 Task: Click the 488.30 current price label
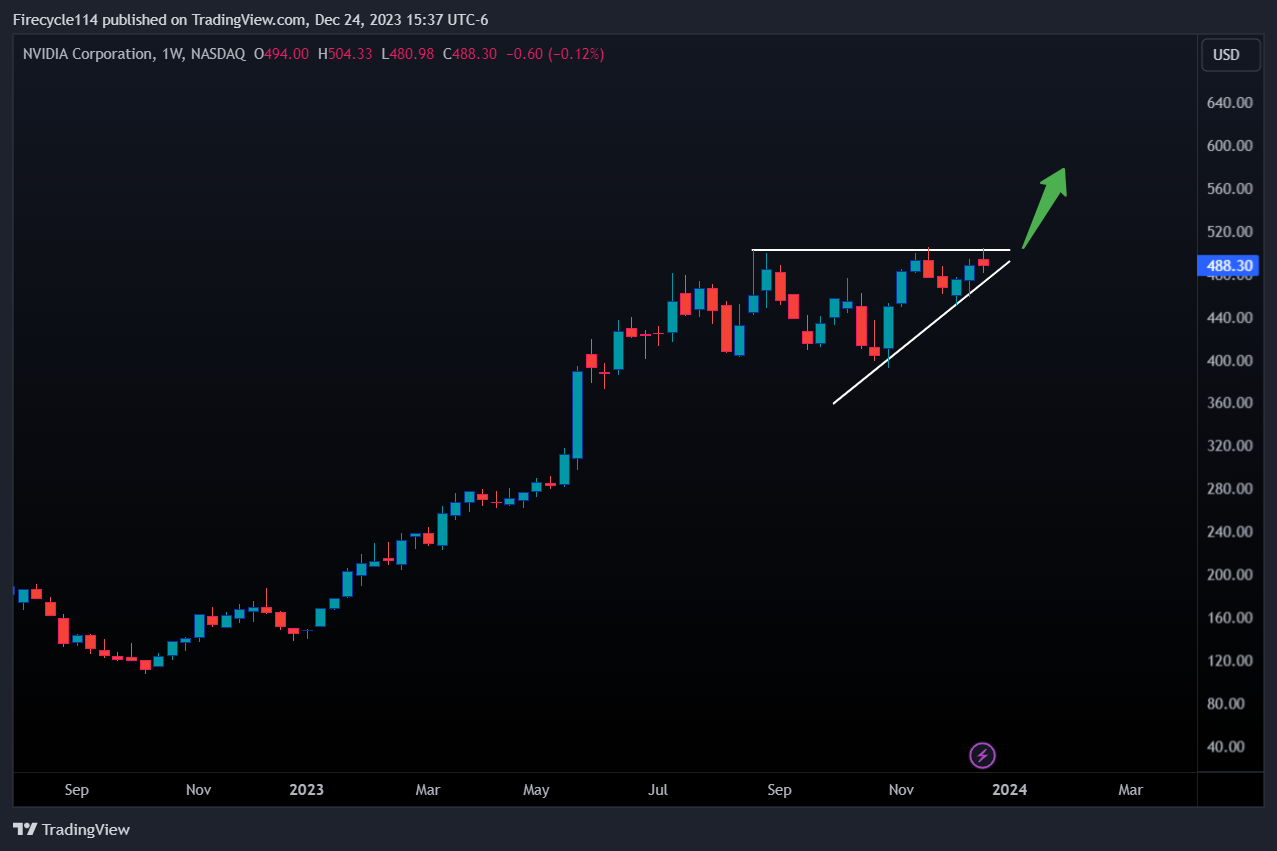[1230, 265]
